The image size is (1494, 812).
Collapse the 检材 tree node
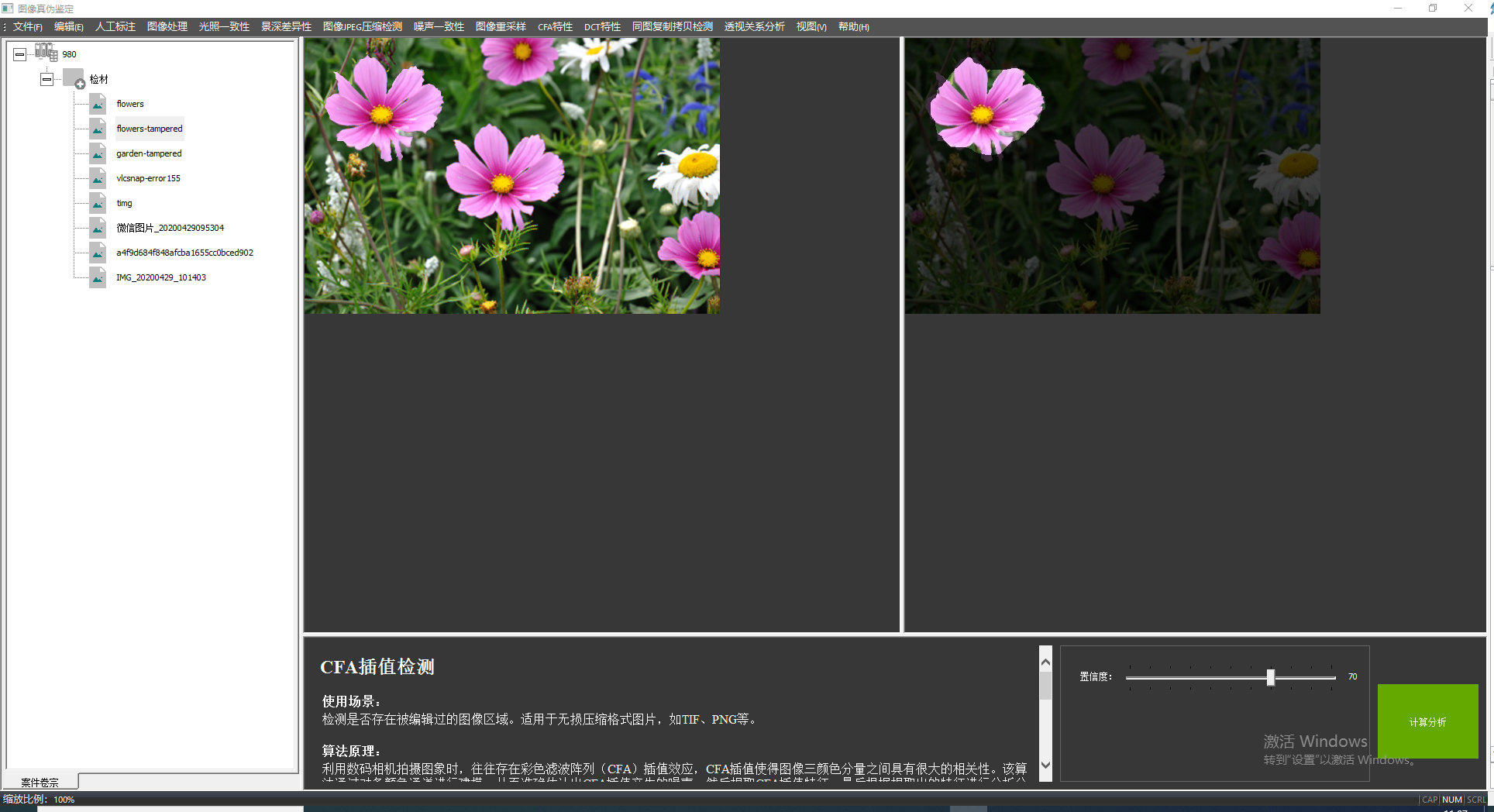click(x=47, y=79)
